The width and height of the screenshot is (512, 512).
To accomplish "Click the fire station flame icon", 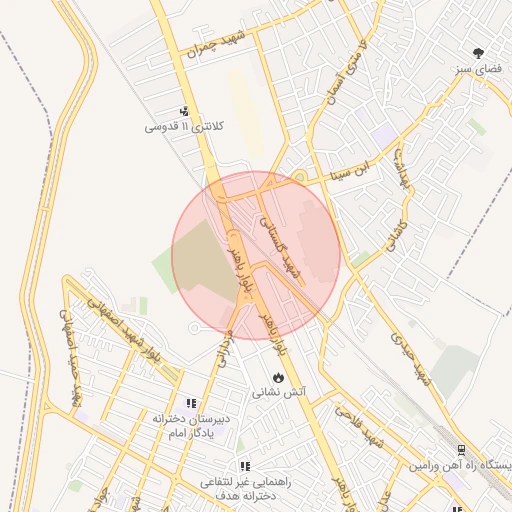I will (278, 378).
